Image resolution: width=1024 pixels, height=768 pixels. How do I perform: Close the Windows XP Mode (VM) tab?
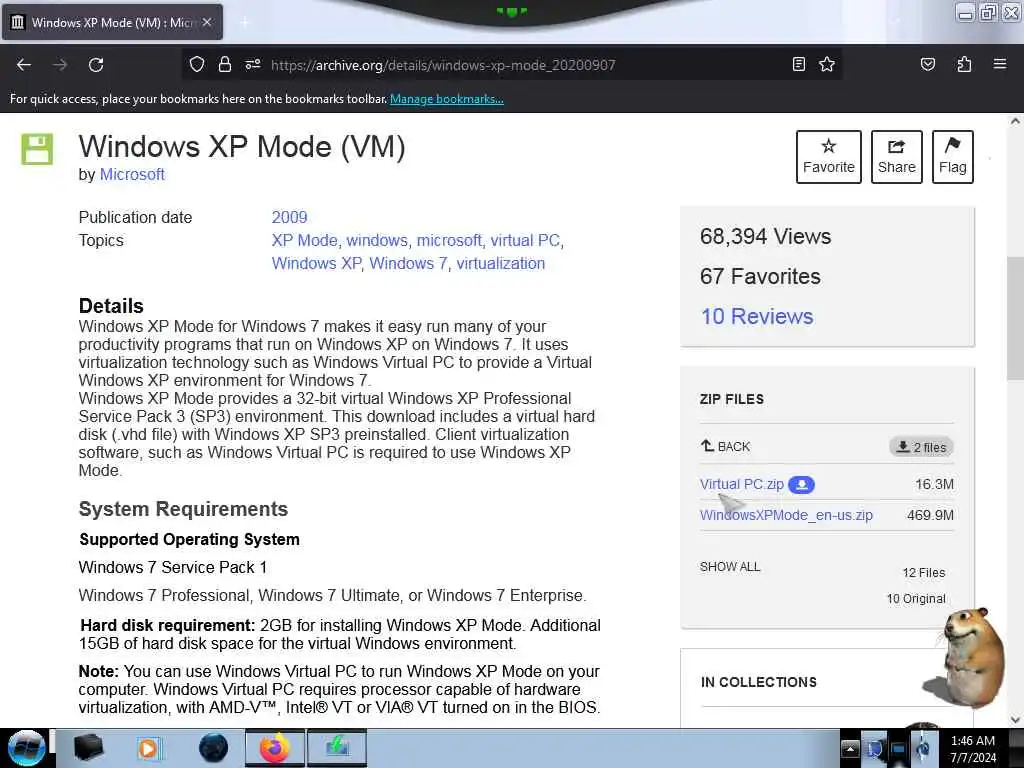tap(207, 22)
